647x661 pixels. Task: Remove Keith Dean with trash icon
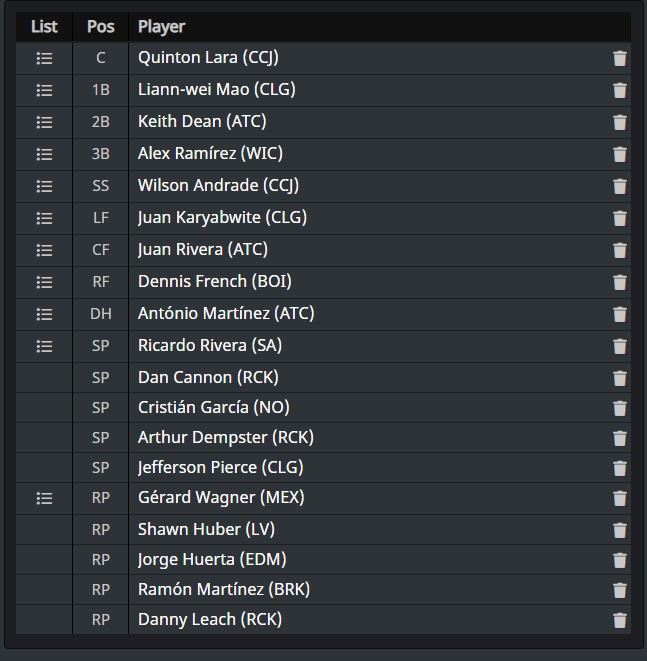click(x=619, y=123)
